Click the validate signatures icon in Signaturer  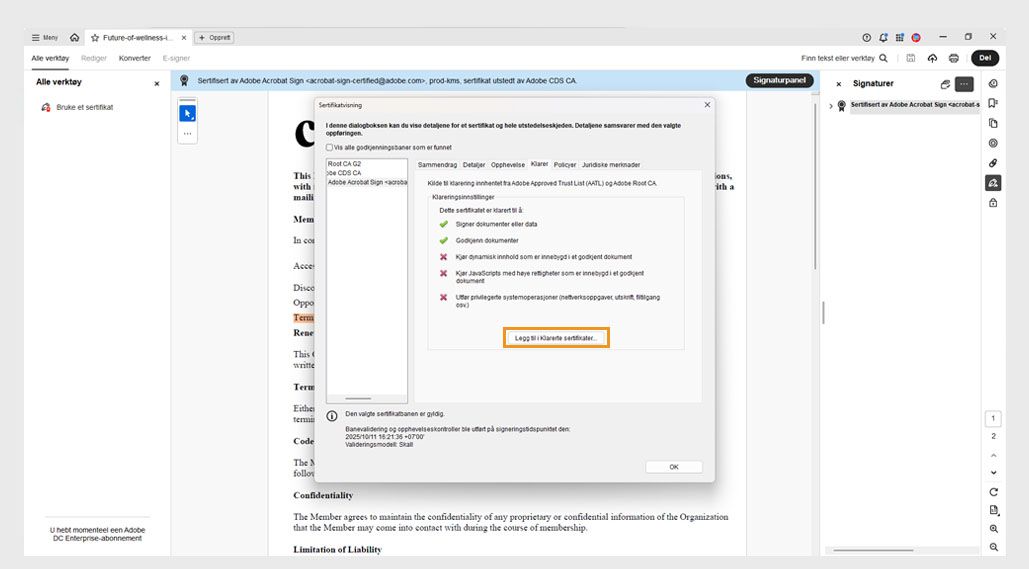(x=945, y=84)
